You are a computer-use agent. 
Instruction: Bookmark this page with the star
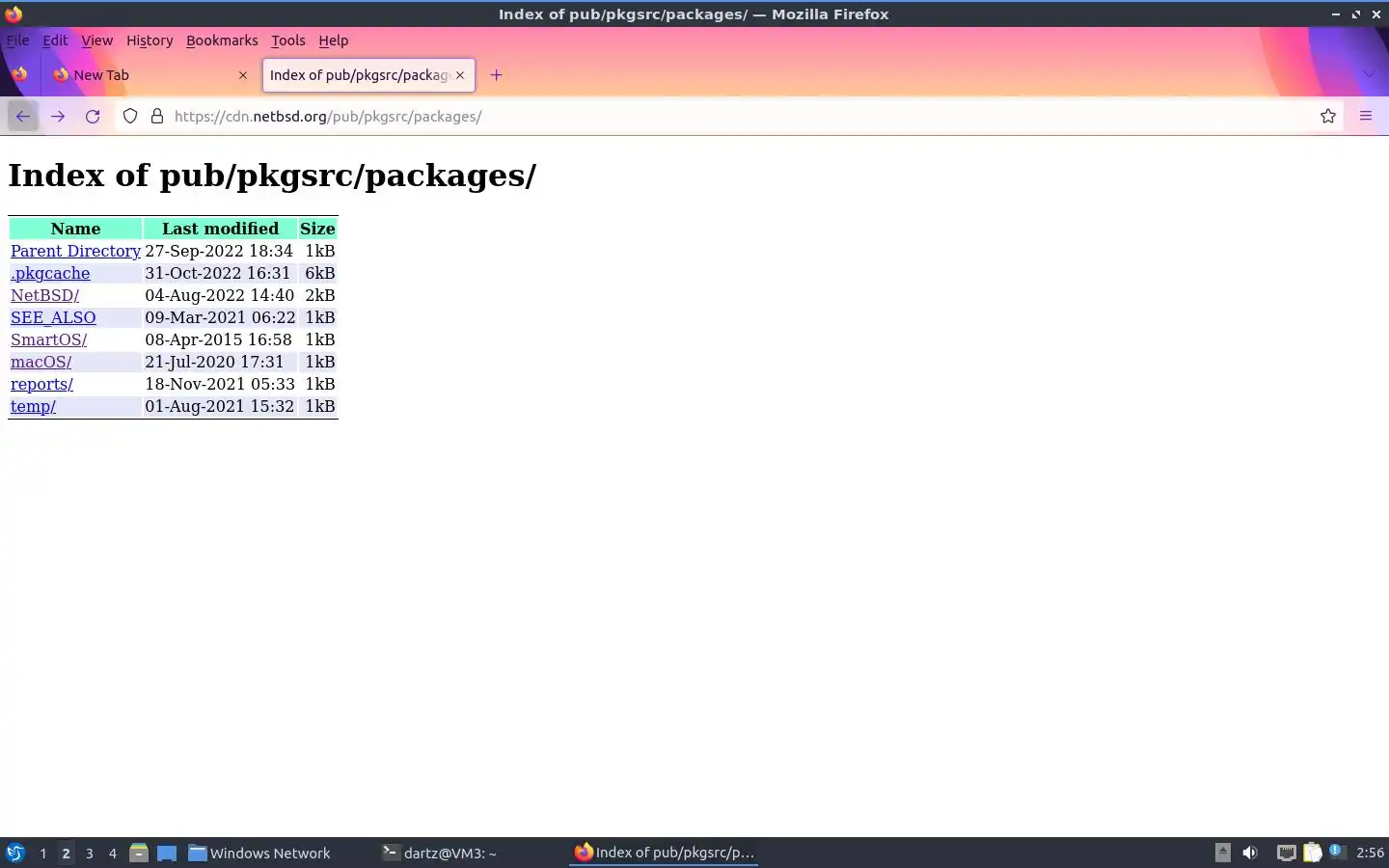click(1328, 116)
